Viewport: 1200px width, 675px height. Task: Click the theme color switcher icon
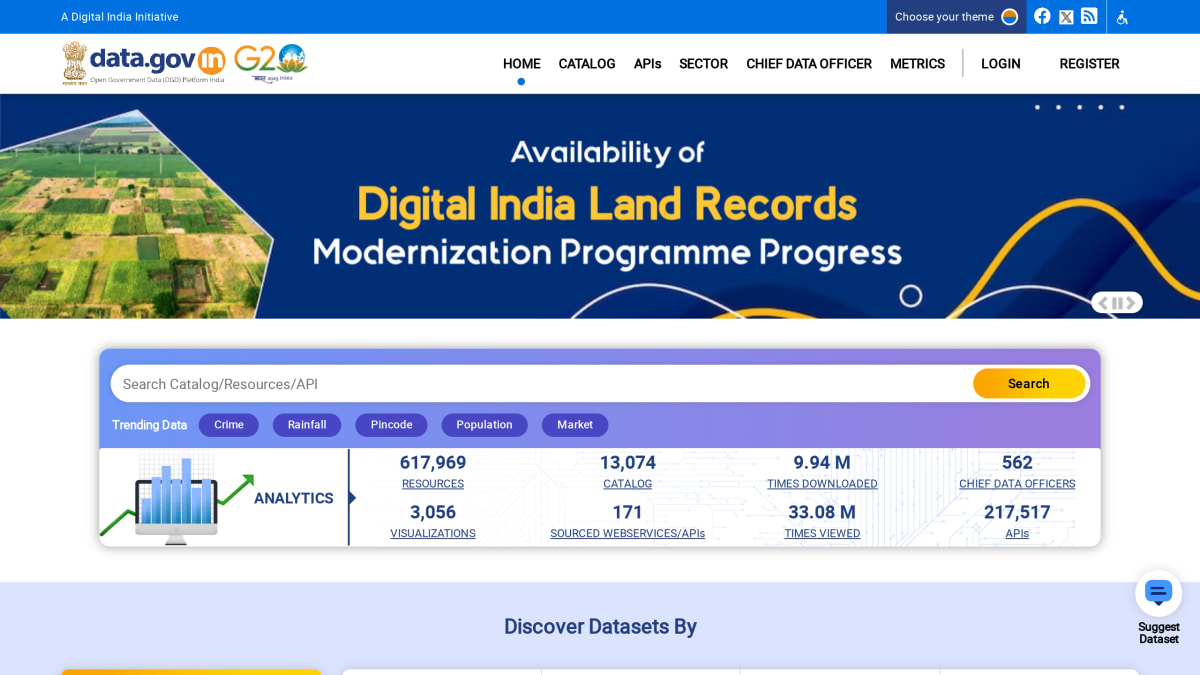[x=1009, y=17]
